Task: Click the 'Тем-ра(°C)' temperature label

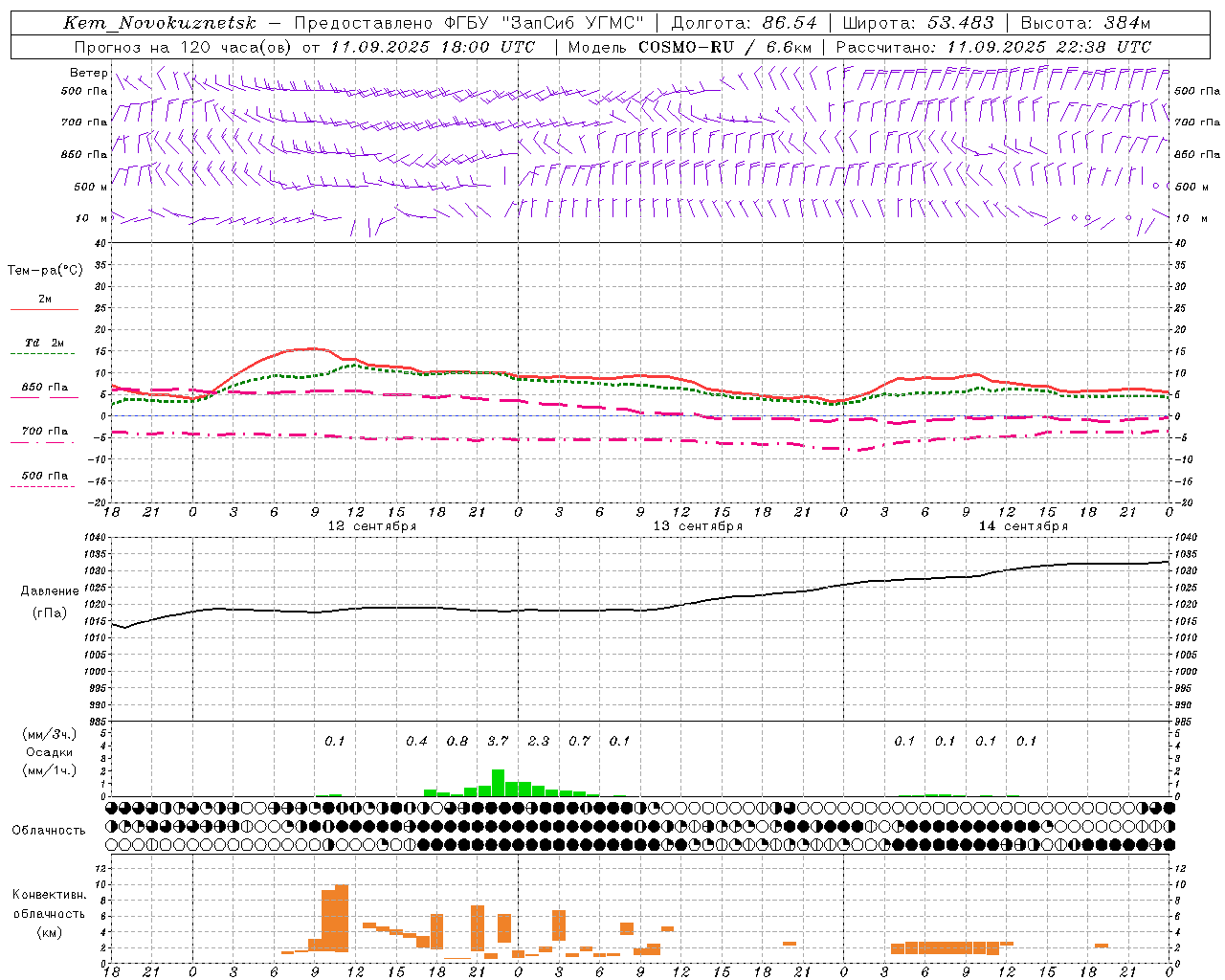Action: point(45,271)
